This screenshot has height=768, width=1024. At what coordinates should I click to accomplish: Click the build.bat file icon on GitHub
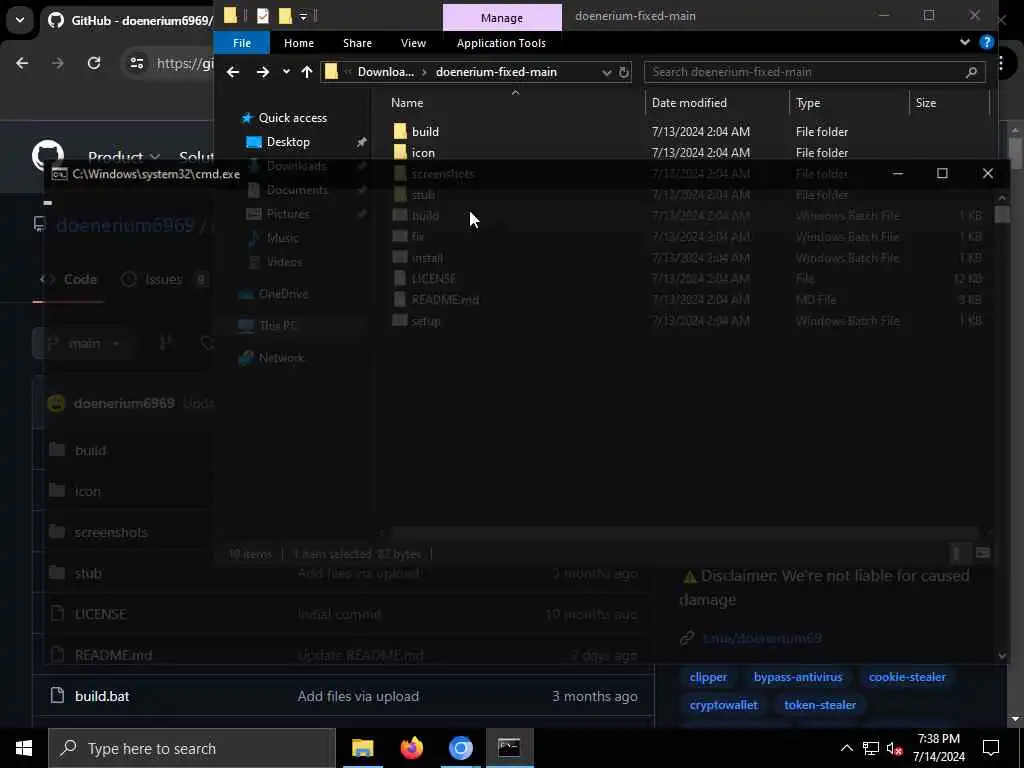pos(57,696)
